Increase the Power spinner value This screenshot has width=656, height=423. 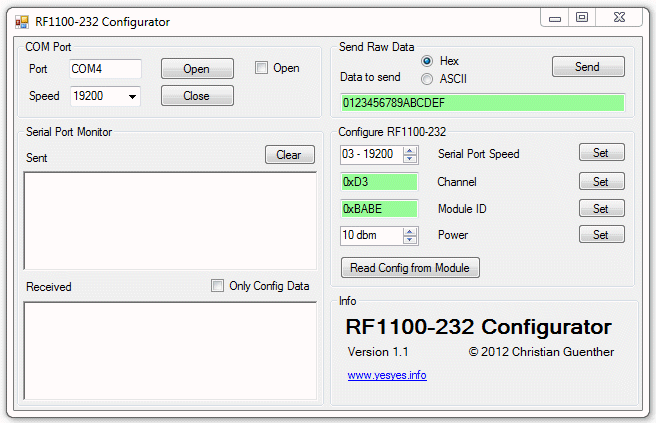click(x=410, y=231)
